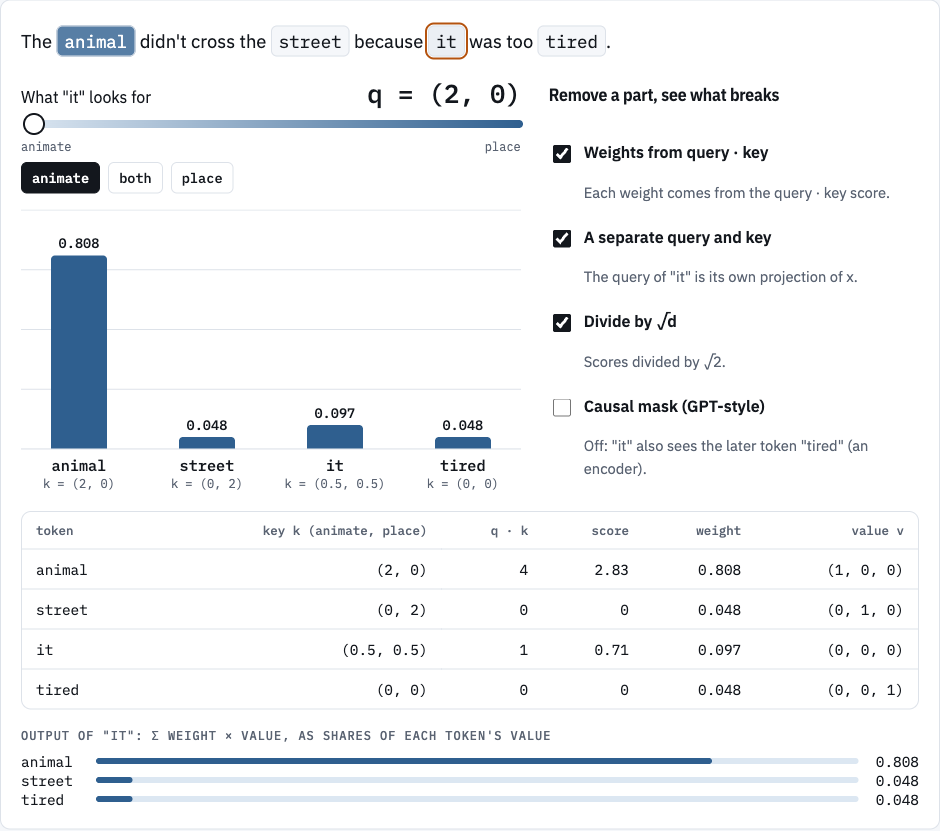Choose the 'both' preset button

(135, 178)
